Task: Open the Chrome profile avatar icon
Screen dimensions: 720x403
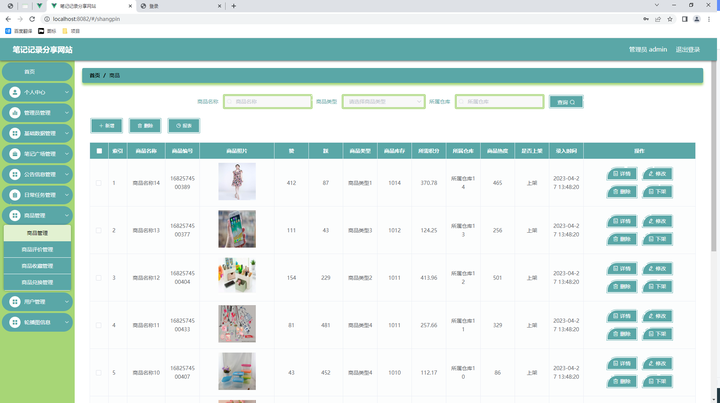Action: tap(697, 19)
